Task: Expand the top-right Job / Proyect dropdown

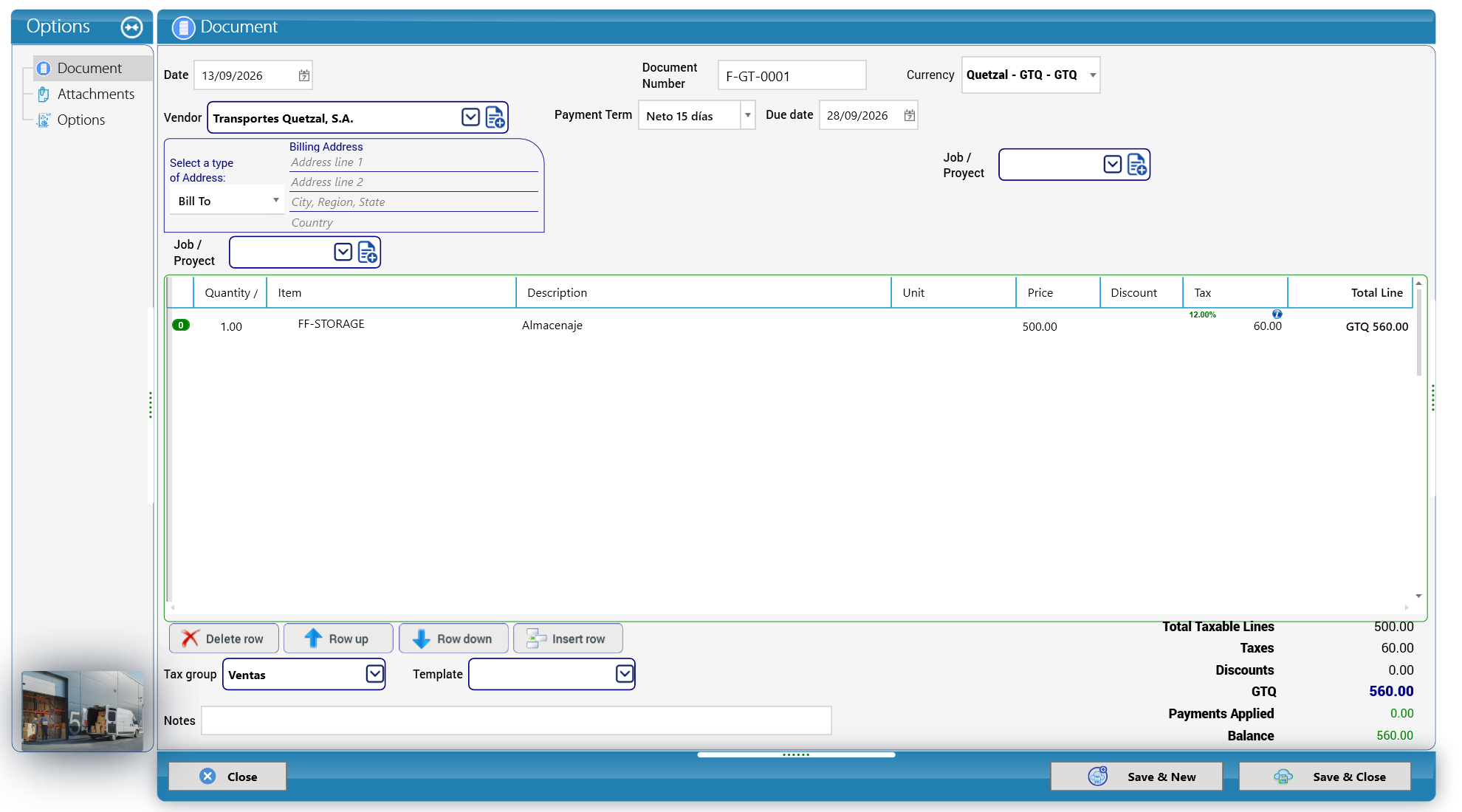Action: (1112, 165)
